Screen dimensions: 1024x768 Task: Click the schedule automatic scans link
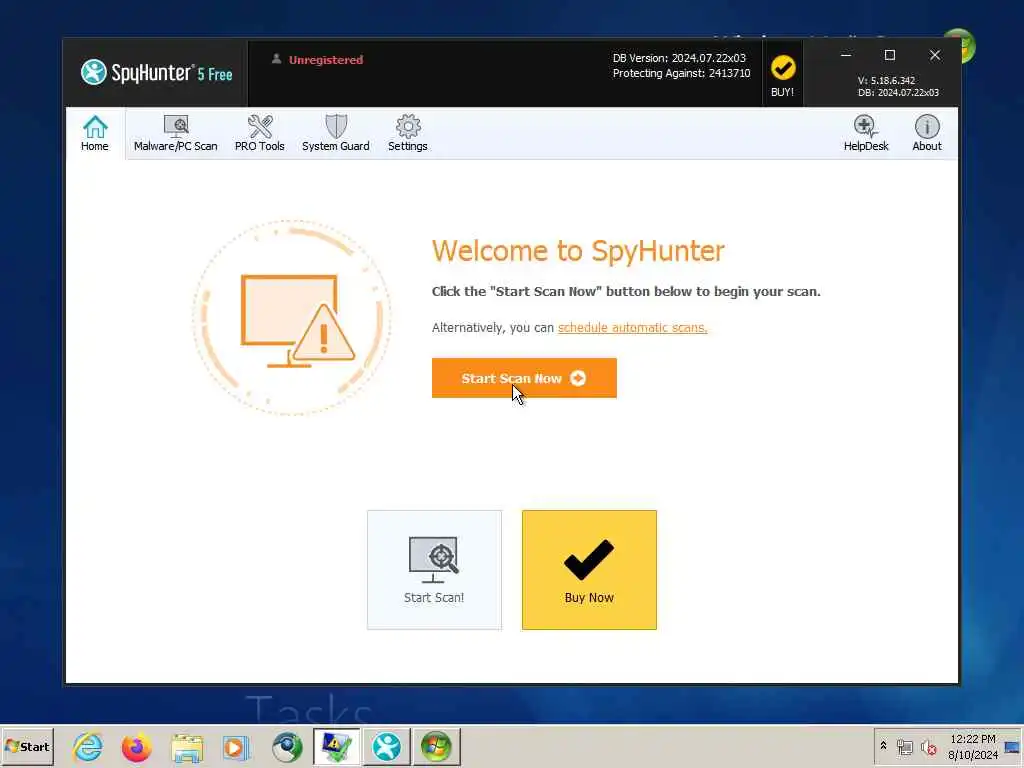click(632, 327)
